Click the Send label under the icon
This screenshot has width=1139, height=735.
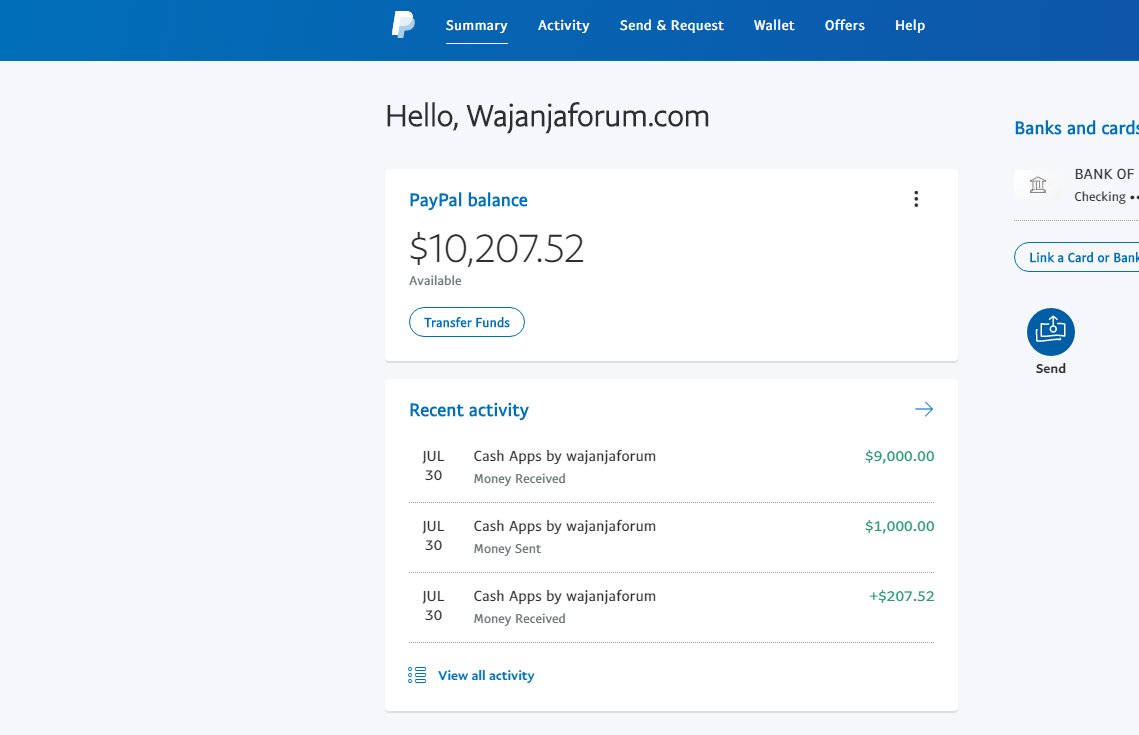pyautogui.click(x=1050, y=369)
